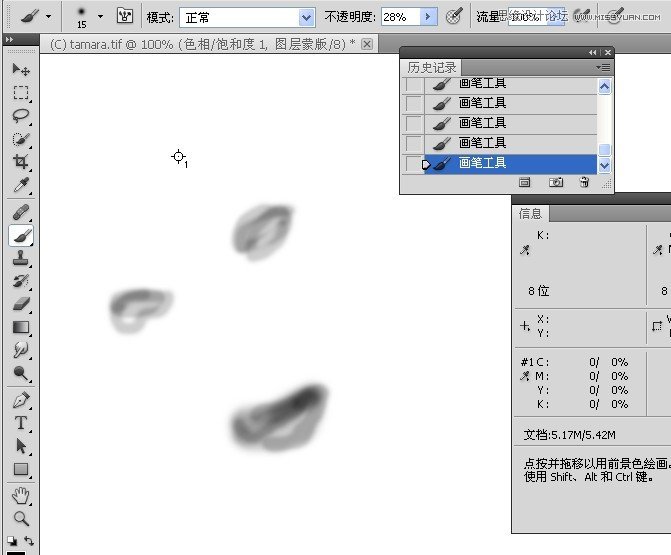Select the Lasso tool

tap(21, 116)
